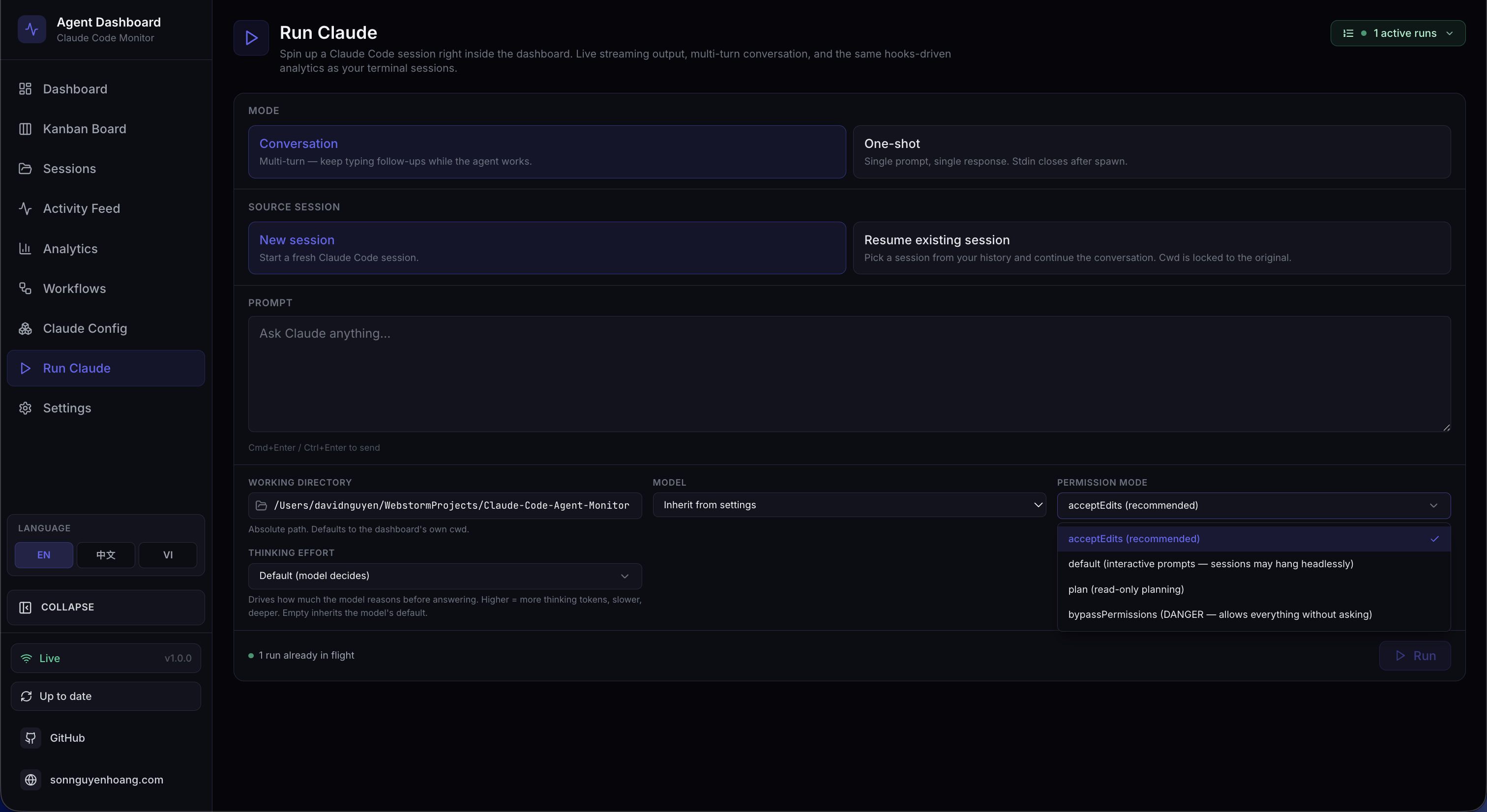Screen dimensions: 1487x812
Task: Click the Settings gear icon
Action: coord(25,408)
